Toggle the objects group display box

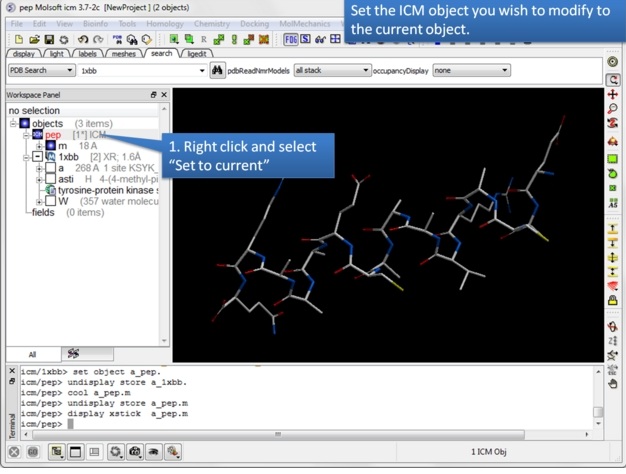click(25, 123)
